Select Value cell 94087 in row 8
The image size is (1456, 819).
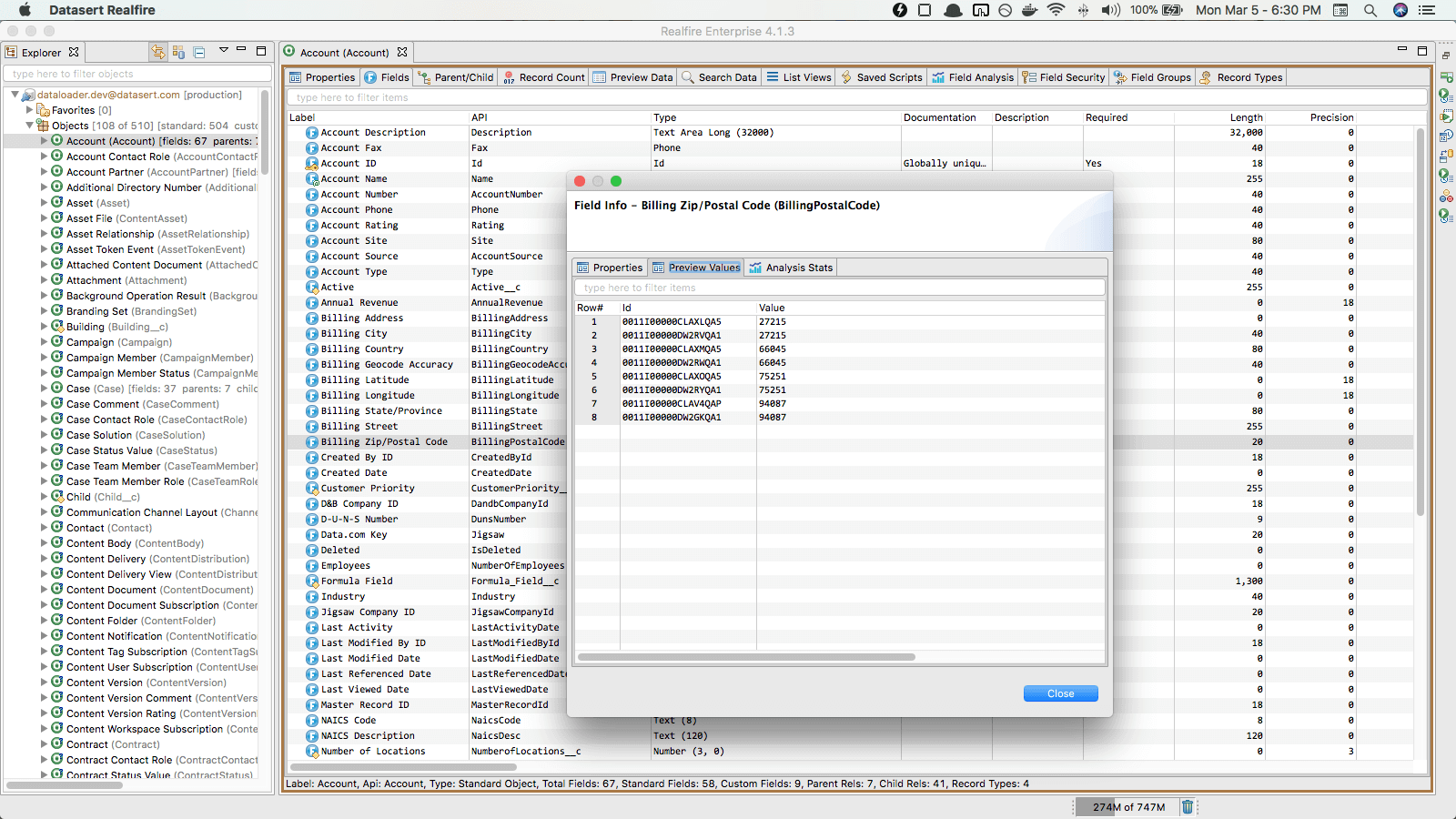pos(773,418)
